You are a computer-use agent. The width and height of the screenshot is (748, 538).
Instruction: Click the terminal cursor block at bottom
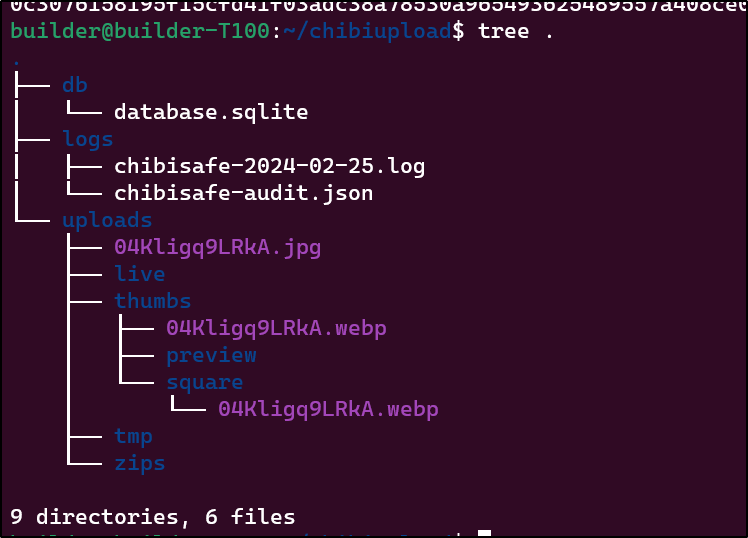[484, 534]
